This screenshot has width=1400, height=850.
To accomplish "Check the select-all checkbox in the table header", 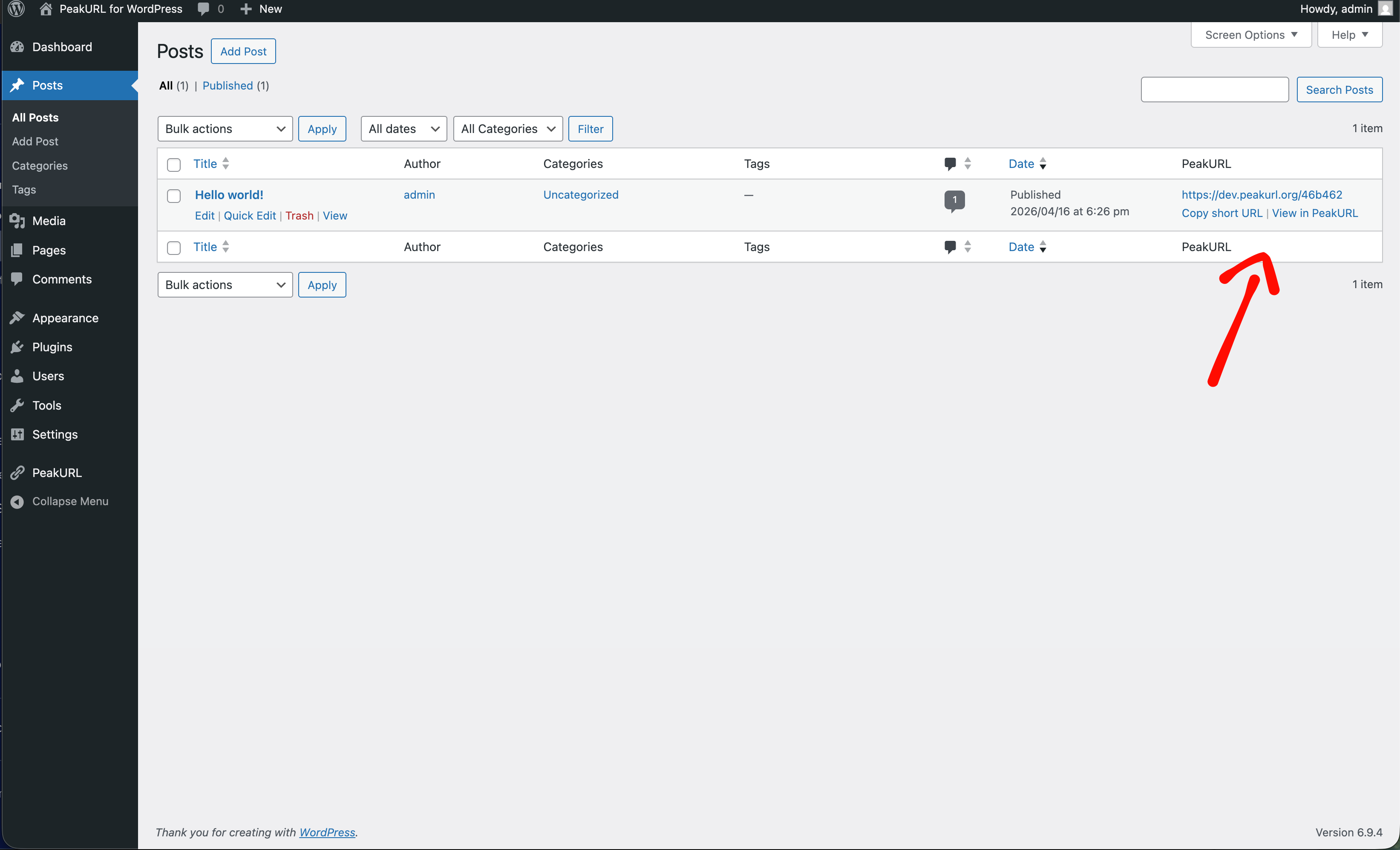I will 174,164.
